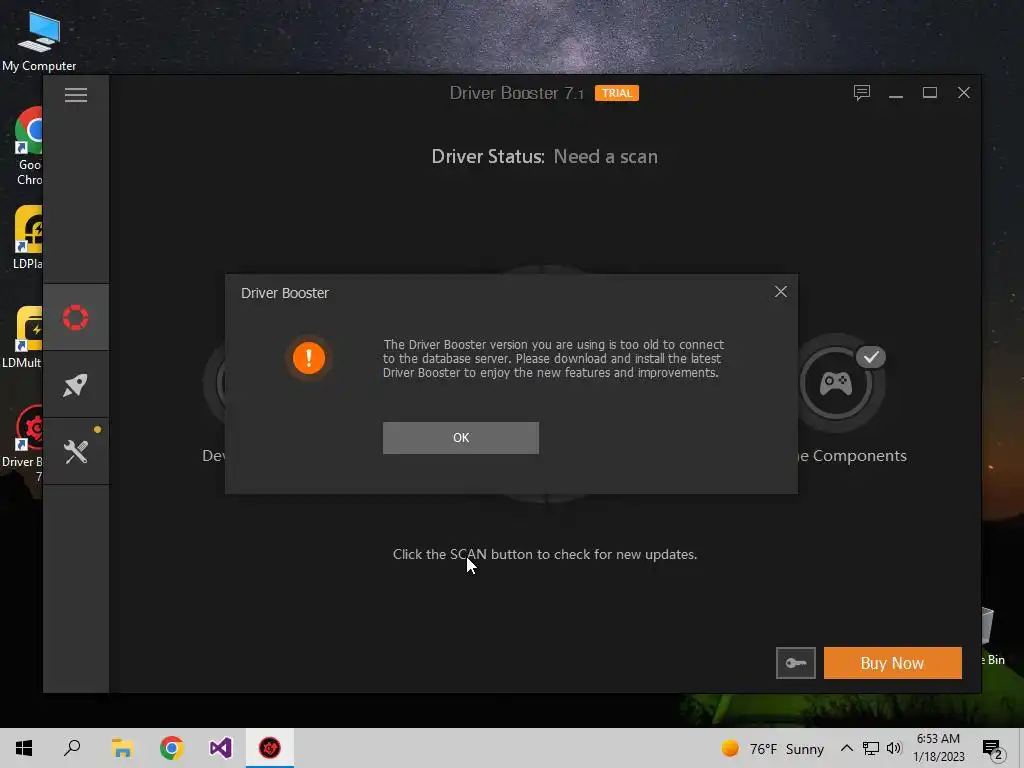Close the Driver Booster warning dialog
The image size is (1024, 768).
[x=780, y=292]
